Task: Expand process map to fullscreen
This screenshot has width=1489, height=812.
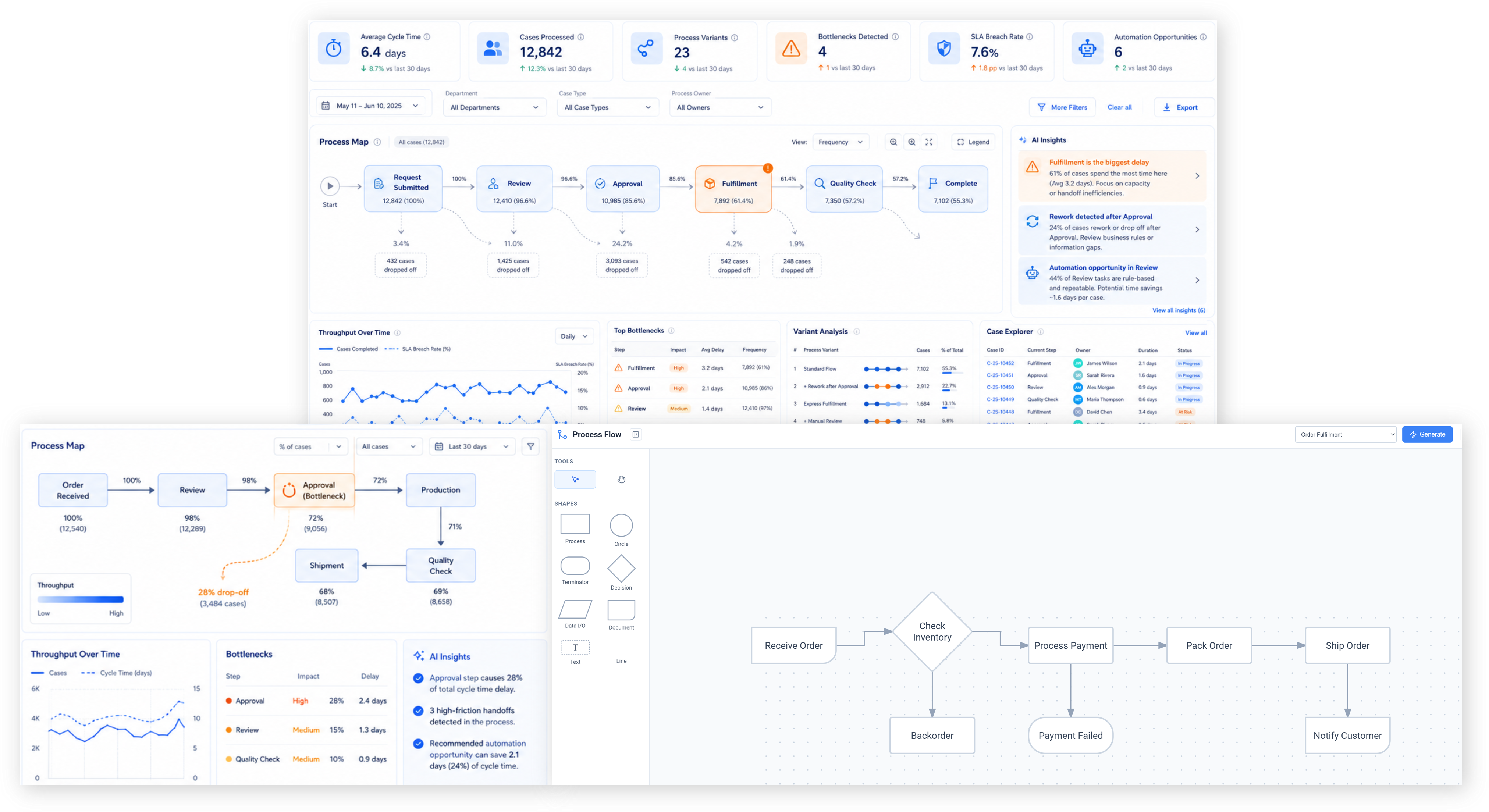Action: (929, 142)
